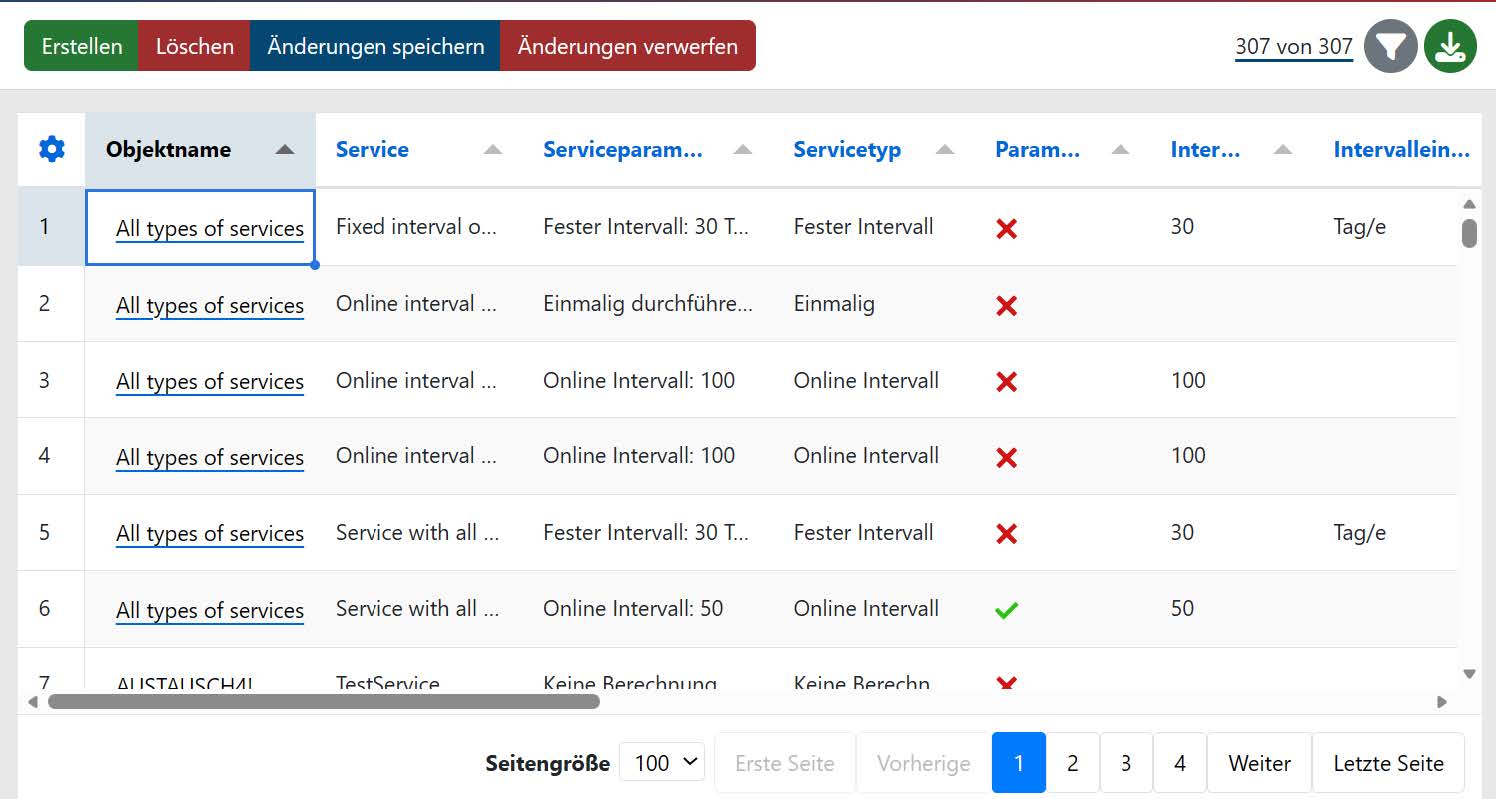Click sort arrow in Serviceparam column header
The image size is (1496, 799).
pyautogui.click(x=742, y=150)
